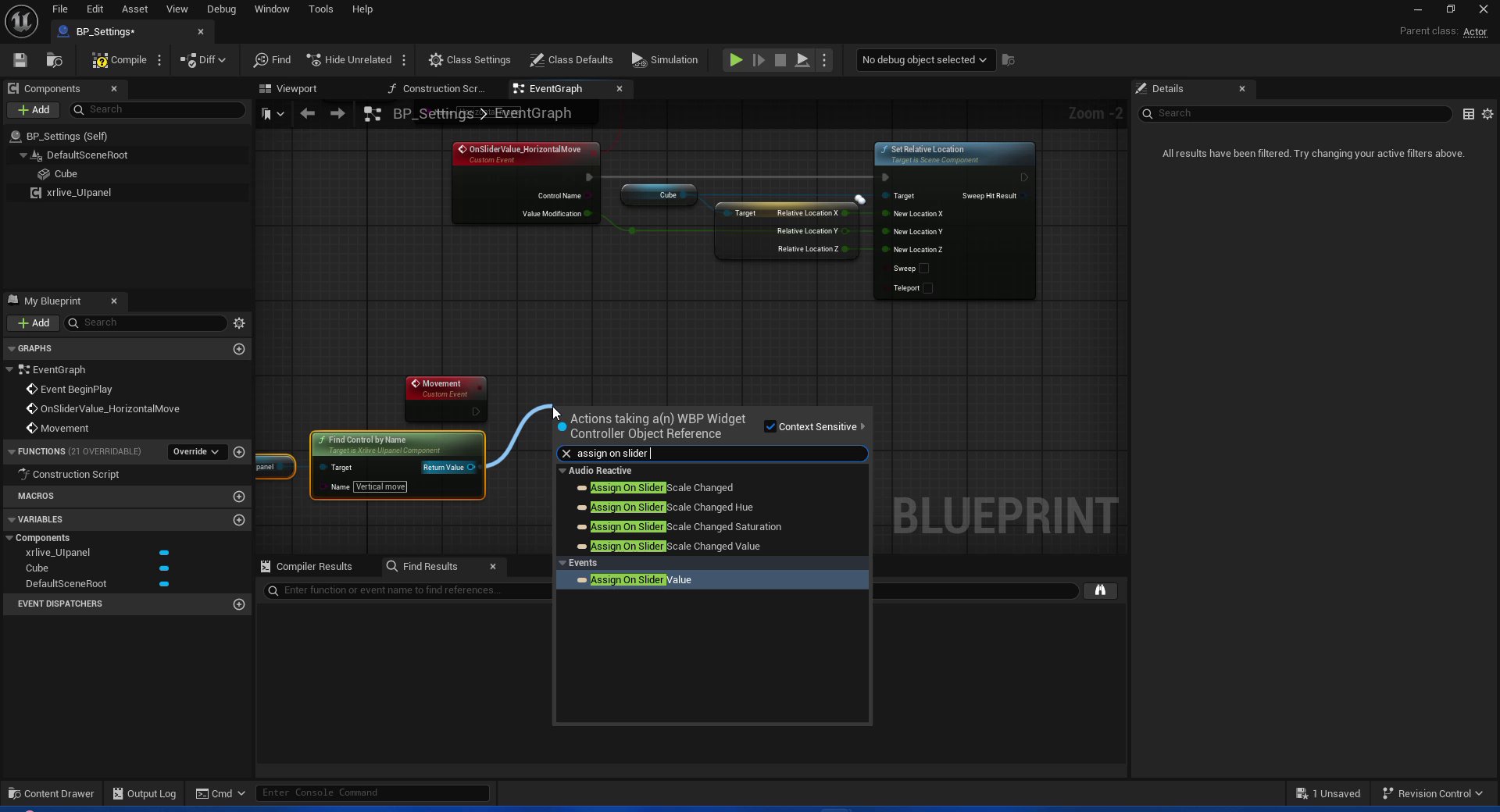
Task: Open details property matrix icon
Action: (x=1469, y=114)
